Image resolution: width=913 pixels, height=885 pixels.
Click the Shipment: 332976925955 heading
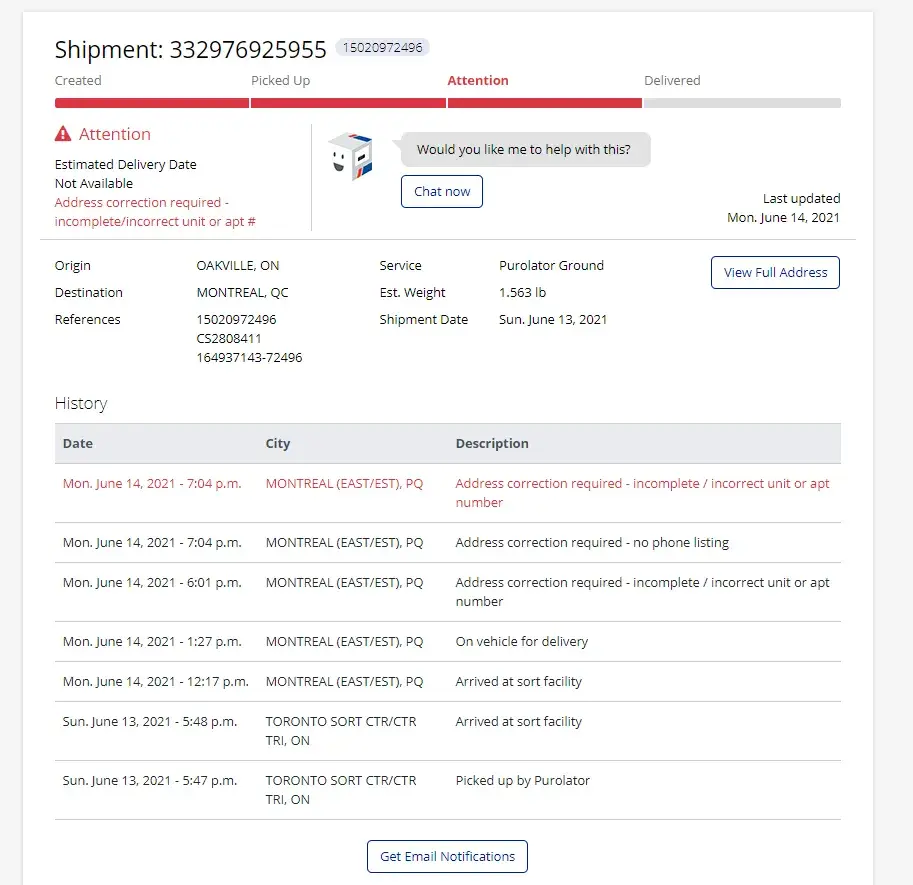pos(190,49)
